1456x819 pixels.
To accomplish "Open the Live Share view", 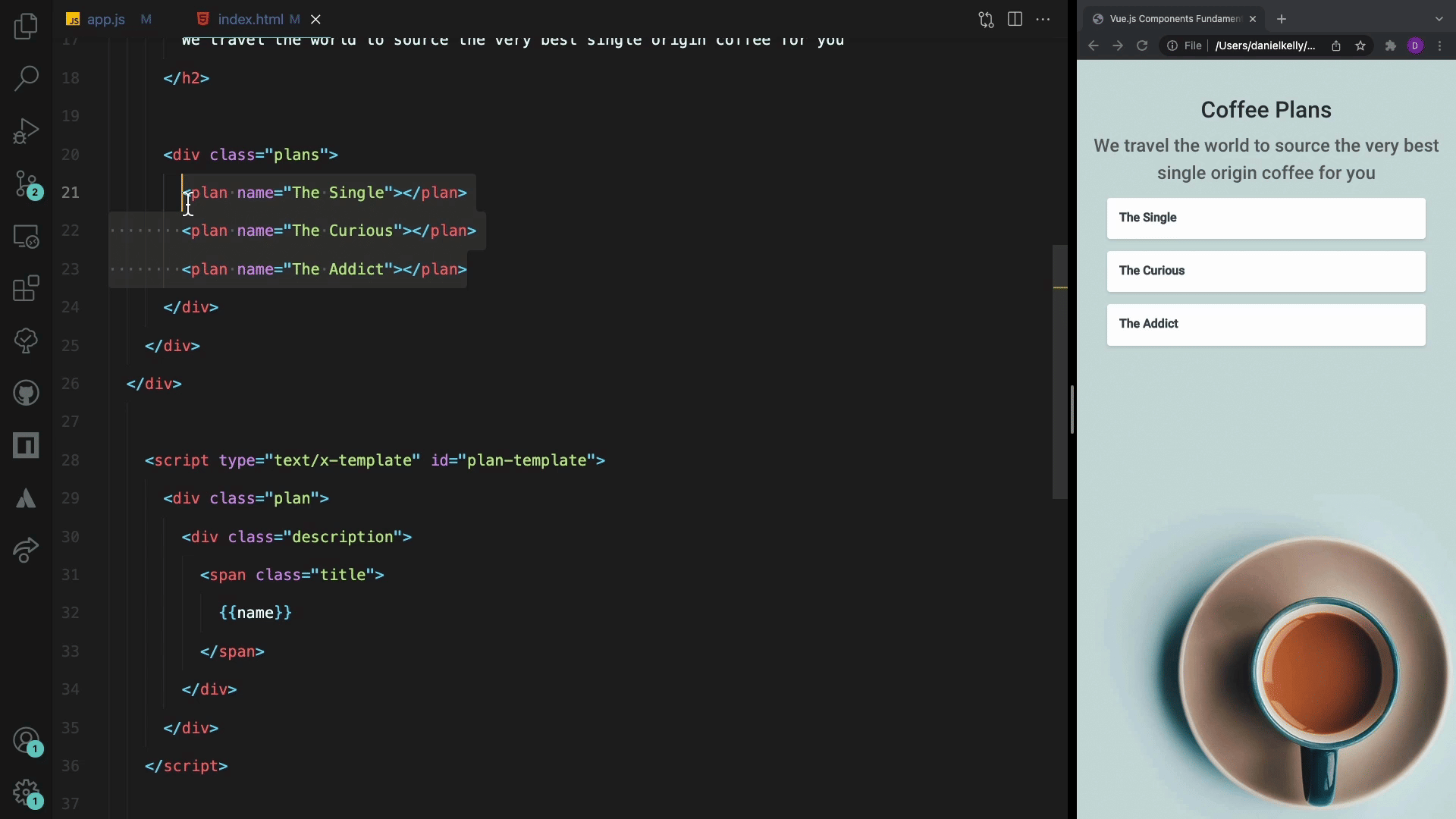I will (26, 550).
